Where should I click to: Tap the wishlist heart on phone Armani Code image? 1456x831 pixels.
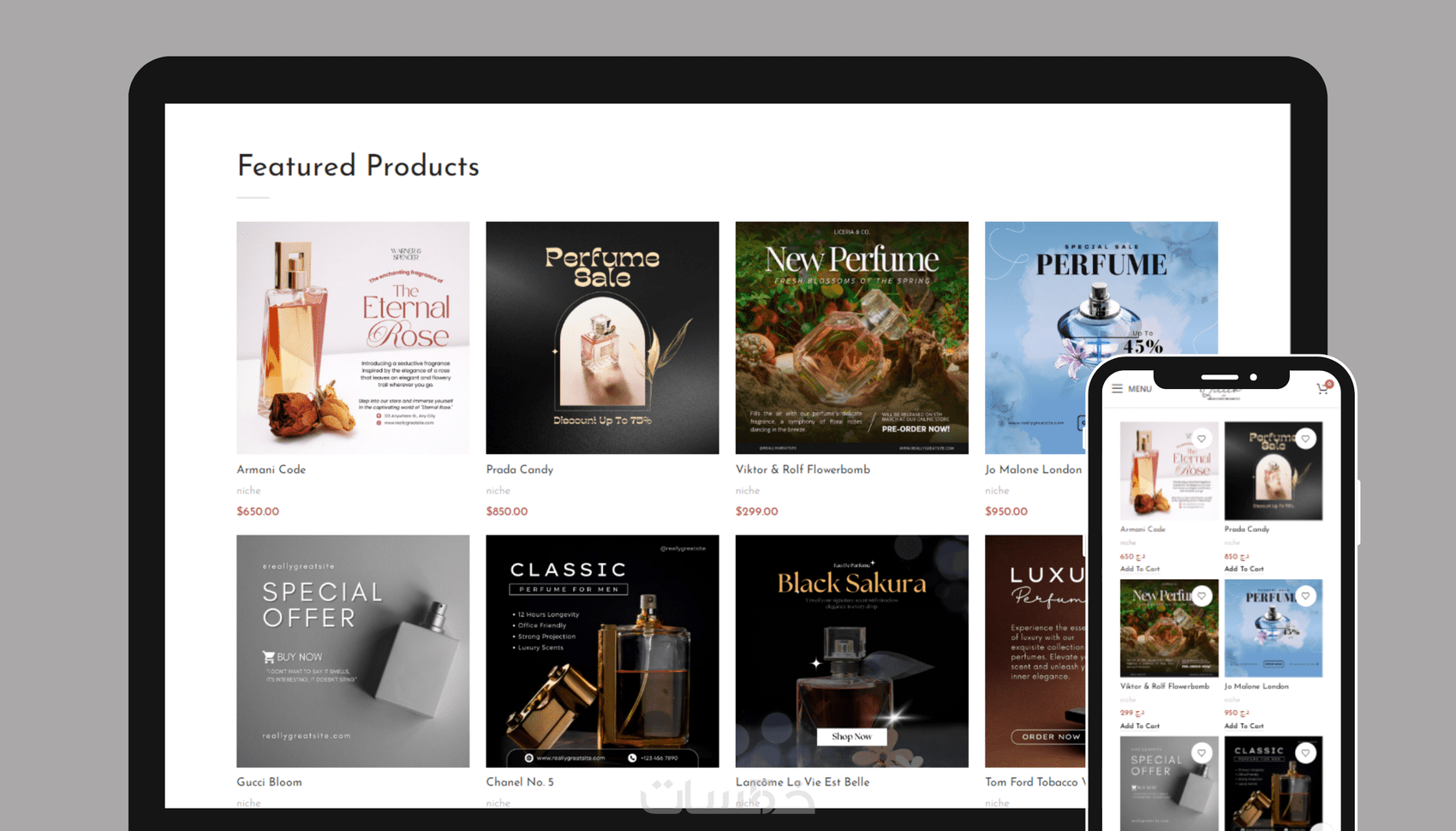click(1202, 439)
